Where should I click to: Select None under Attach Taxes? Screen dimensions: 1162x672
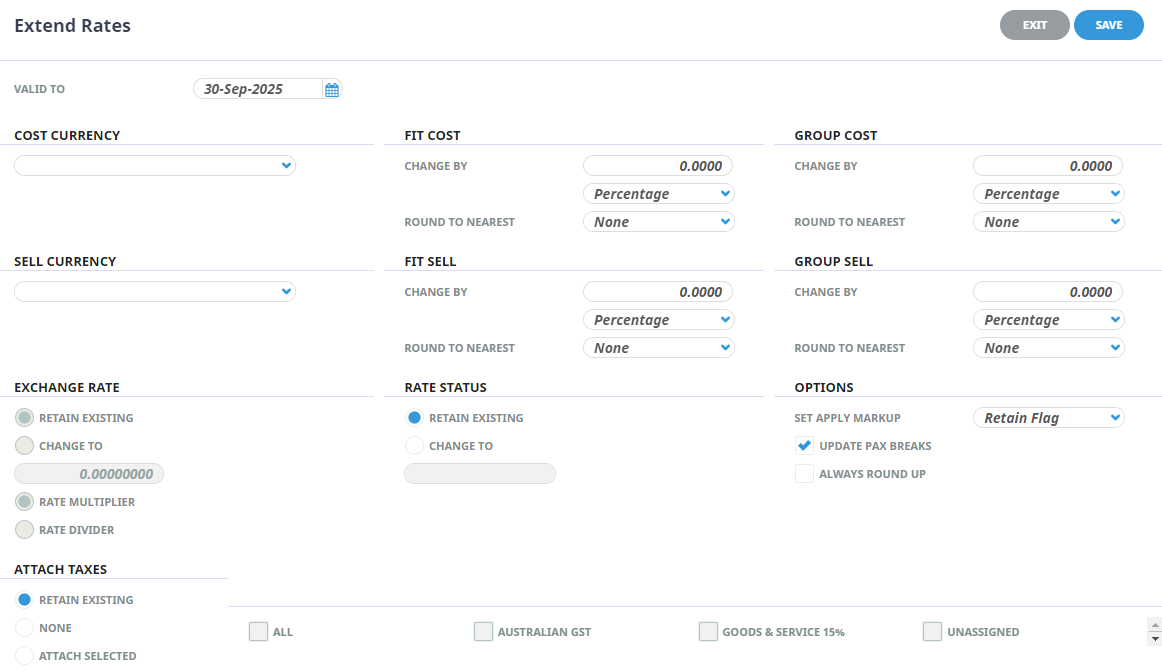point(24,628)
